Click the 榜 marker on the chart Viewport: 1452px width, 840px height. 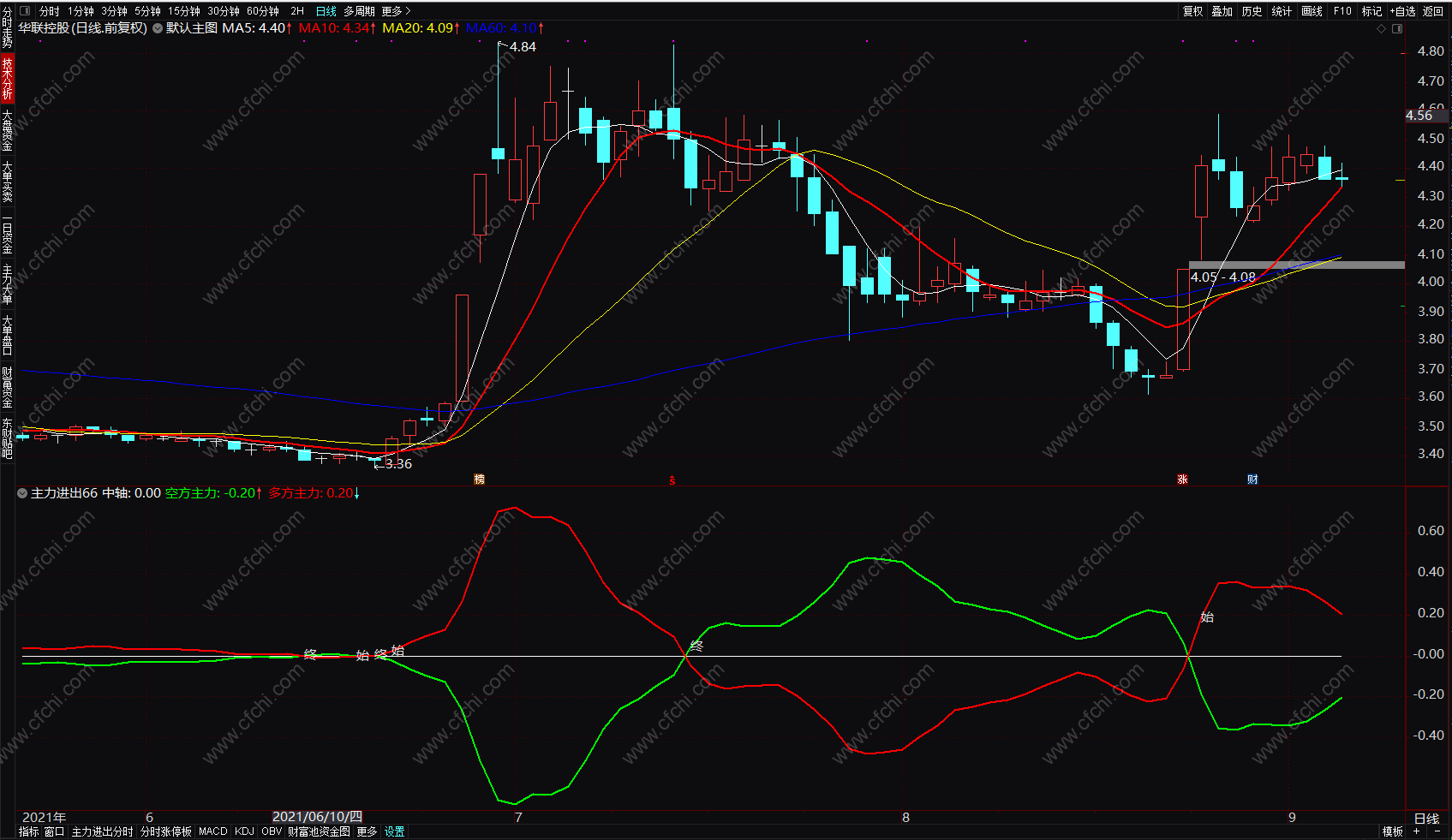(479, 480)
